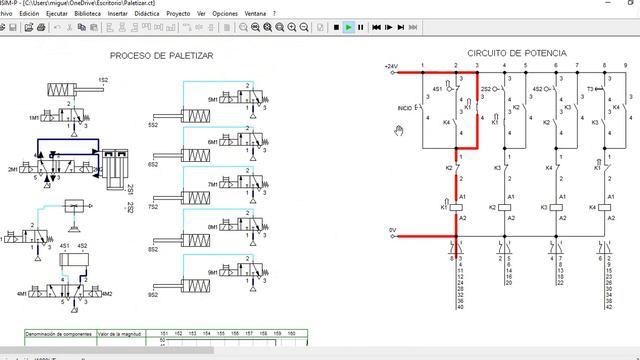
Task: Select the K3 relay coil
Action: (556, 207)
